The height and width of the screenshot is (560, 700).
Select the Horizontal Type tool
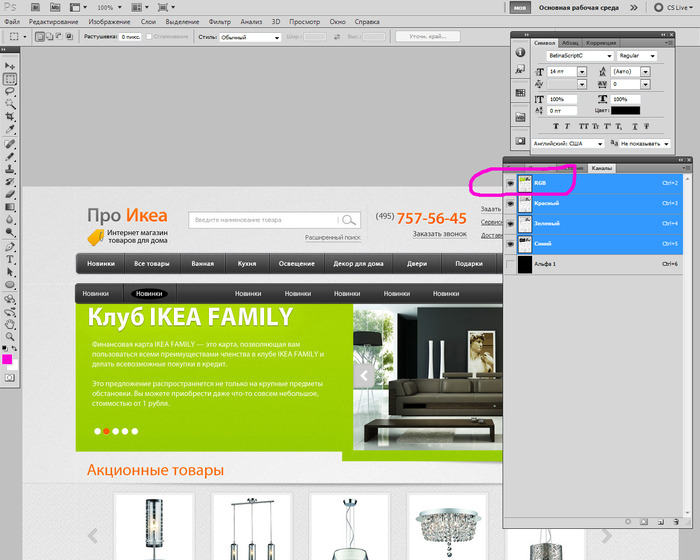(x=10, y=259)
